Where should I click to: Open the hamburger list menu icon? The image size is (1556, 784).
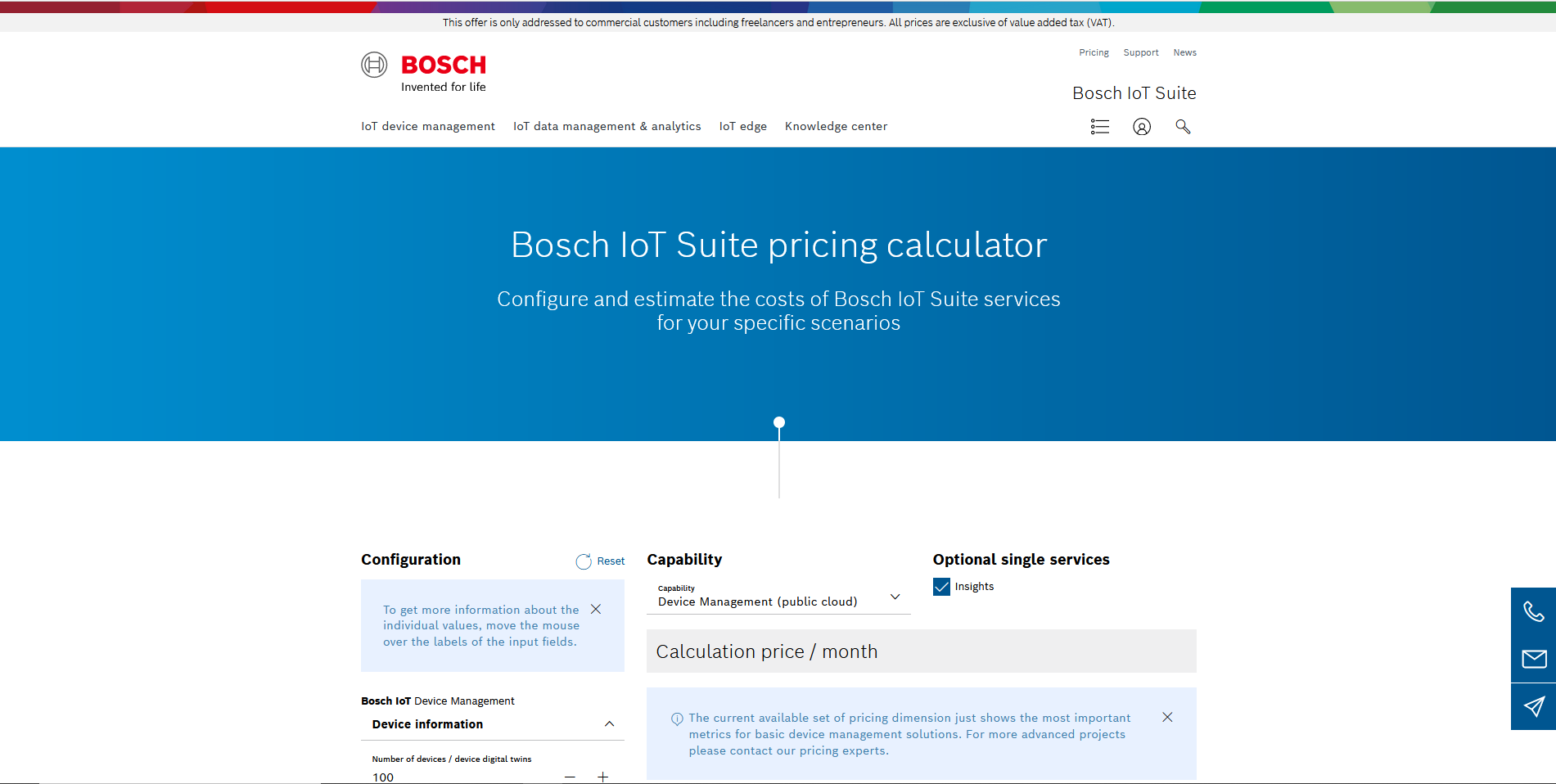1100,127
